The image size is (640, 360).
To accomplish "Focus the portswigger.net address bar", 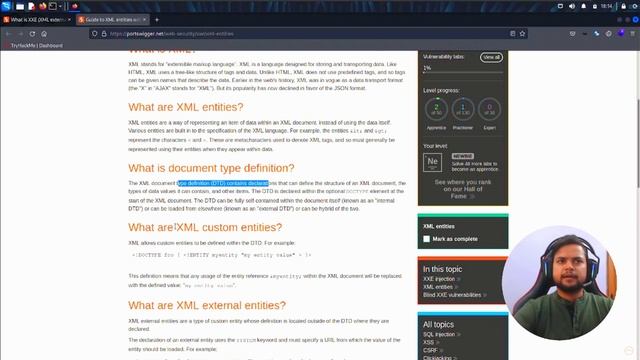I will coord(308,34).
